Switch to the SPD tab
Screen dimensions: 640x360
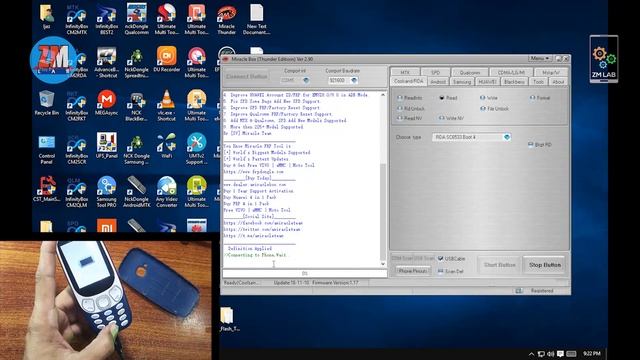[x=435, y=72]
